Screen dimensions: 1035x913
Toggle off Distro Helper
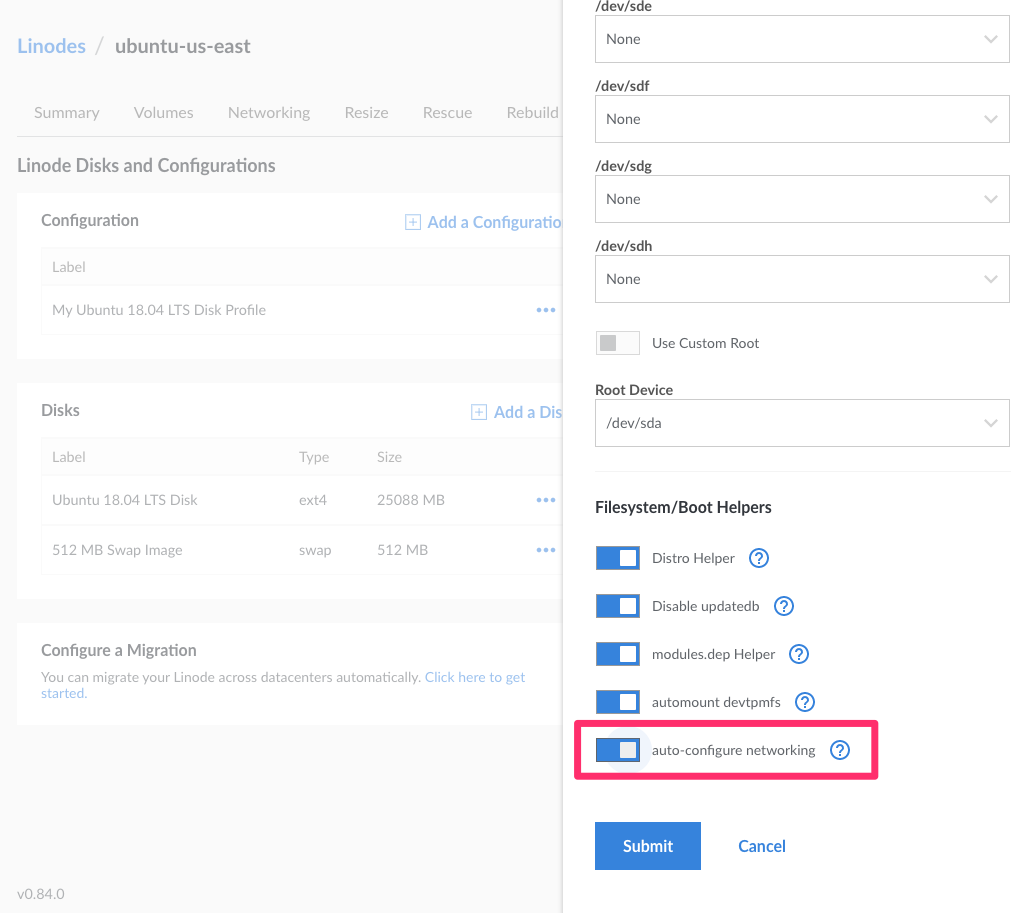point(617,558)
